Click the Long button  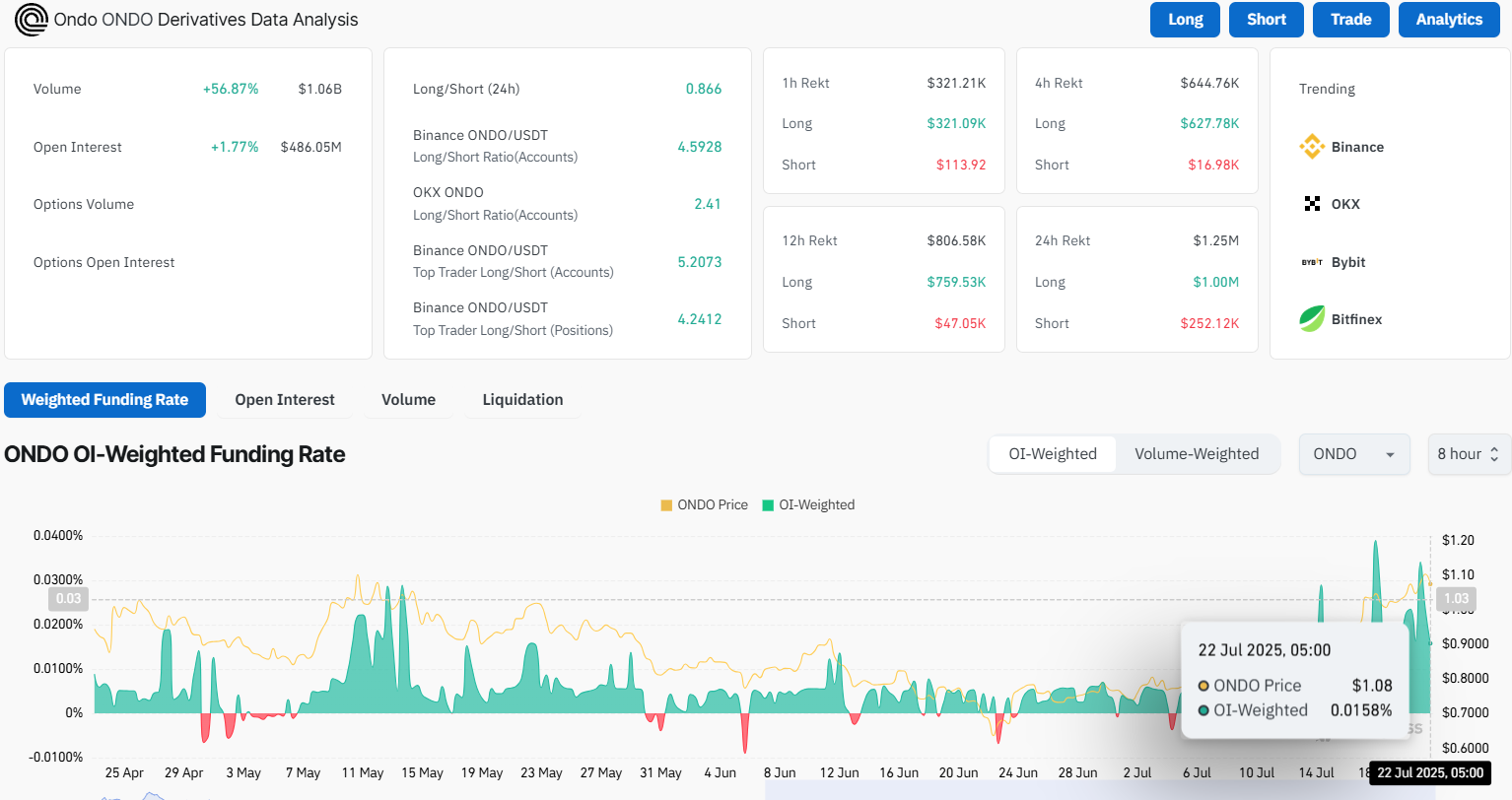[x=1185, y=20]
